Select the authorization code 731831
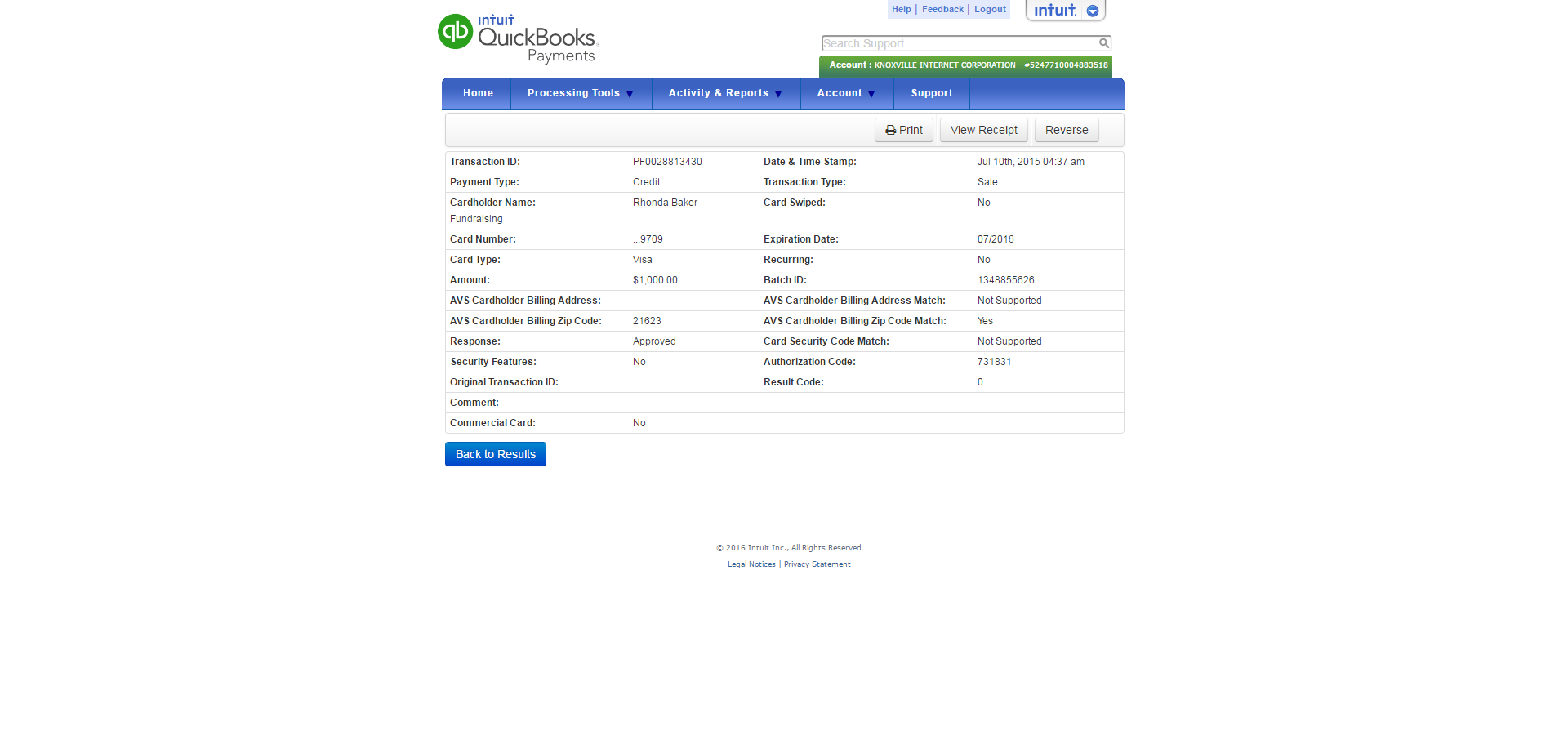This screenshot has width=1568, height=744. pos(995,362)
